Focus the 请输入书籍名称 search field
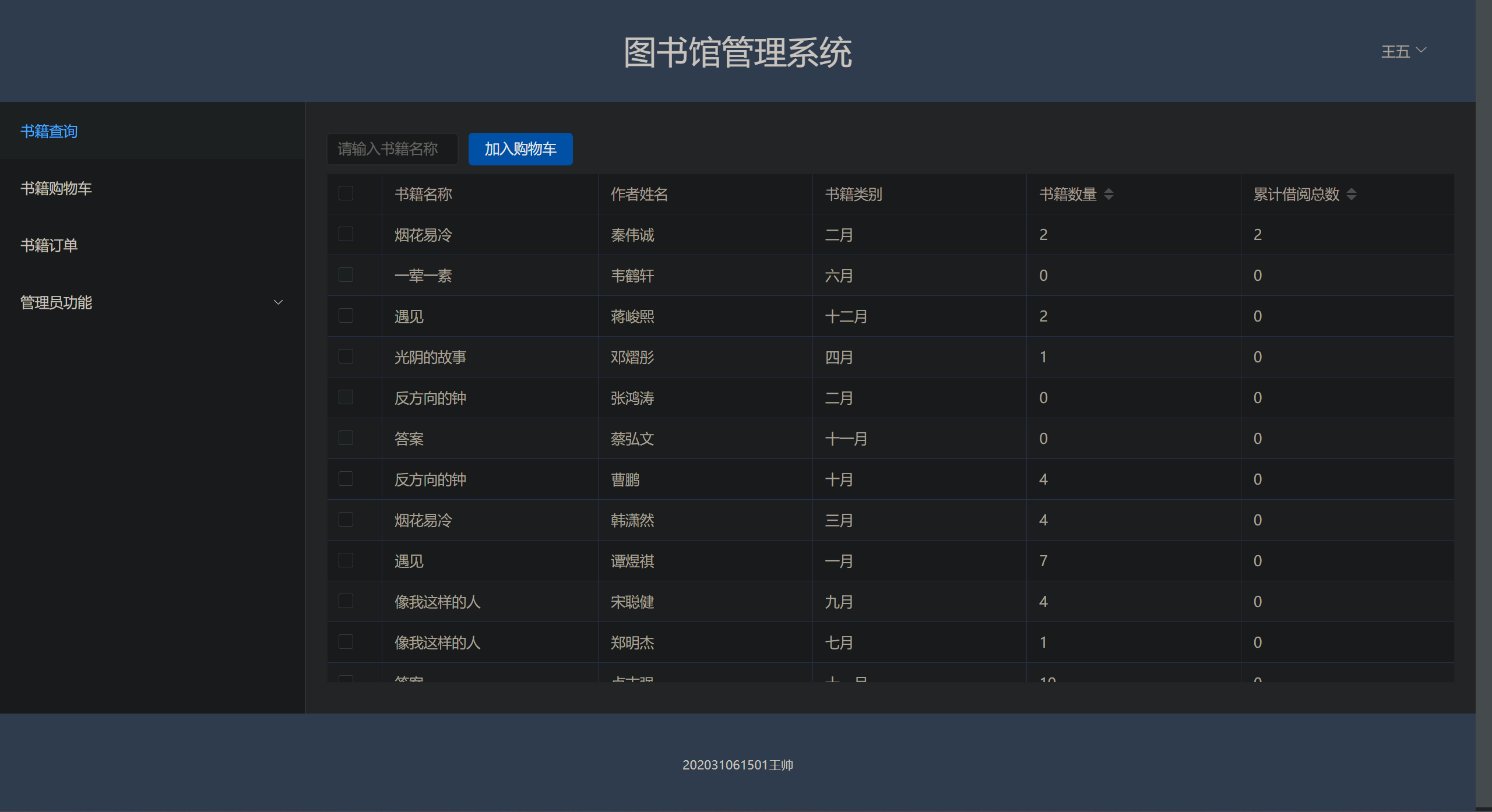This screenshot has height=812, width=1492. pos(392,149)
